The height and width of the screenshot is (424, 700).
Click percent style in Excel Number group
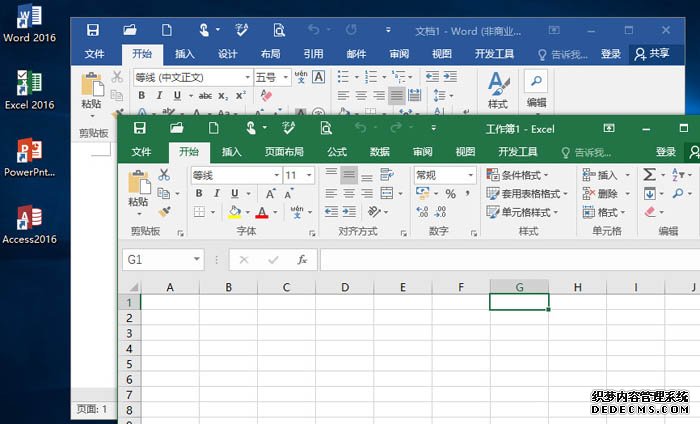(450, 194)
